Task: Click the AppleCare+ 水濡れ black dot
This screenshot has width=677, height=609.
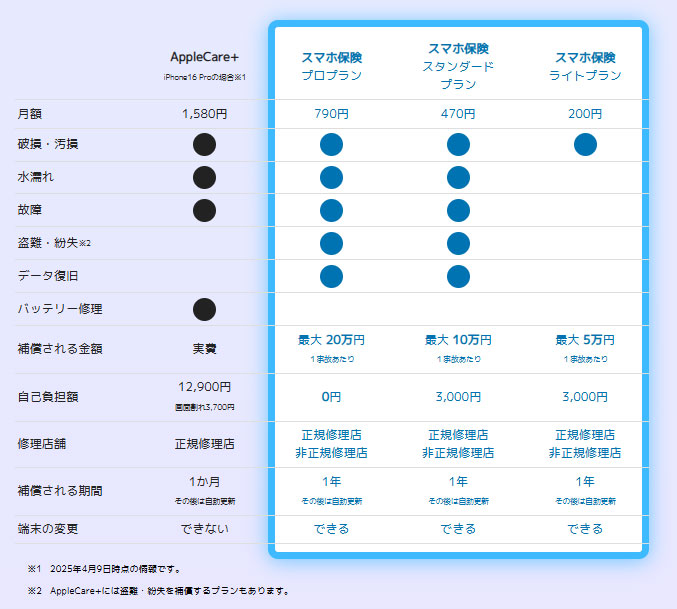Action: coord(204,178)
